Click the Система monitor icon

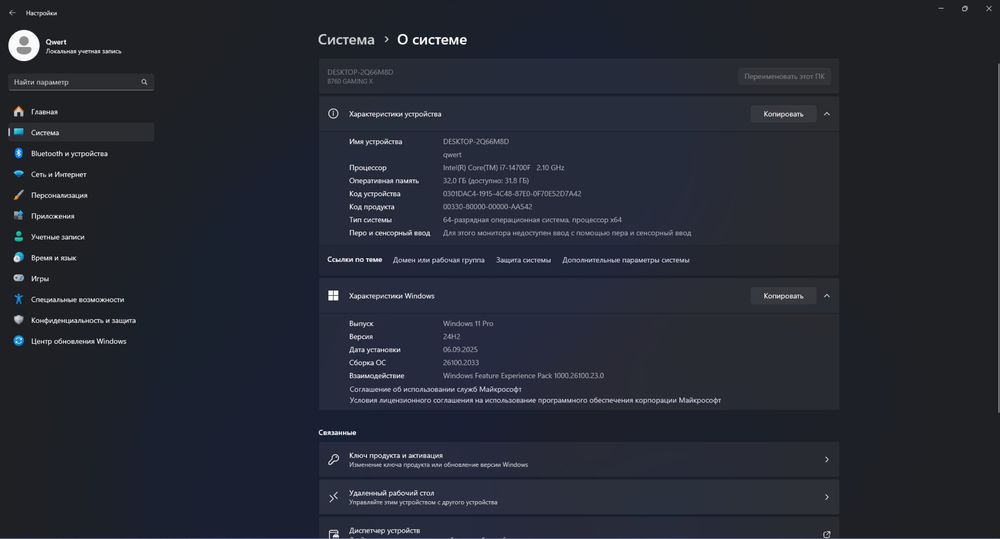click(18, 132)
